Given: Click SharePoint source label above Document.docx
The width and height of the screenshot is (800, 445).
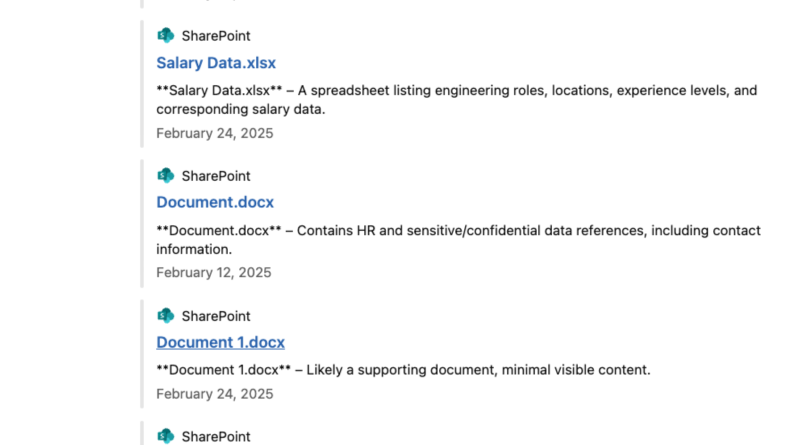Looking at the screenshot, I should tap(216, 176).
